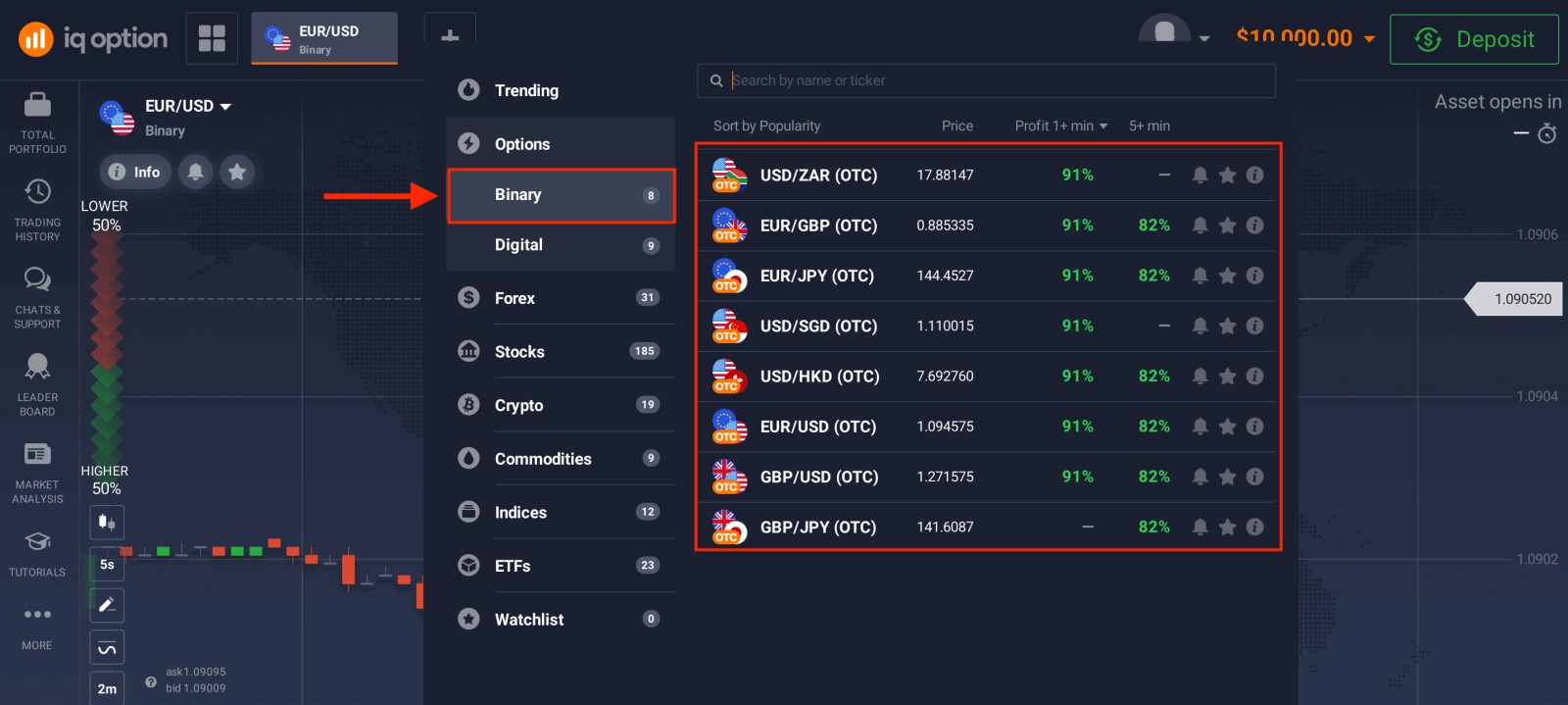Select the GBP/JPY (OTC) asset row
Screen dimensions: 1568x705
click(x=987, y=528)
